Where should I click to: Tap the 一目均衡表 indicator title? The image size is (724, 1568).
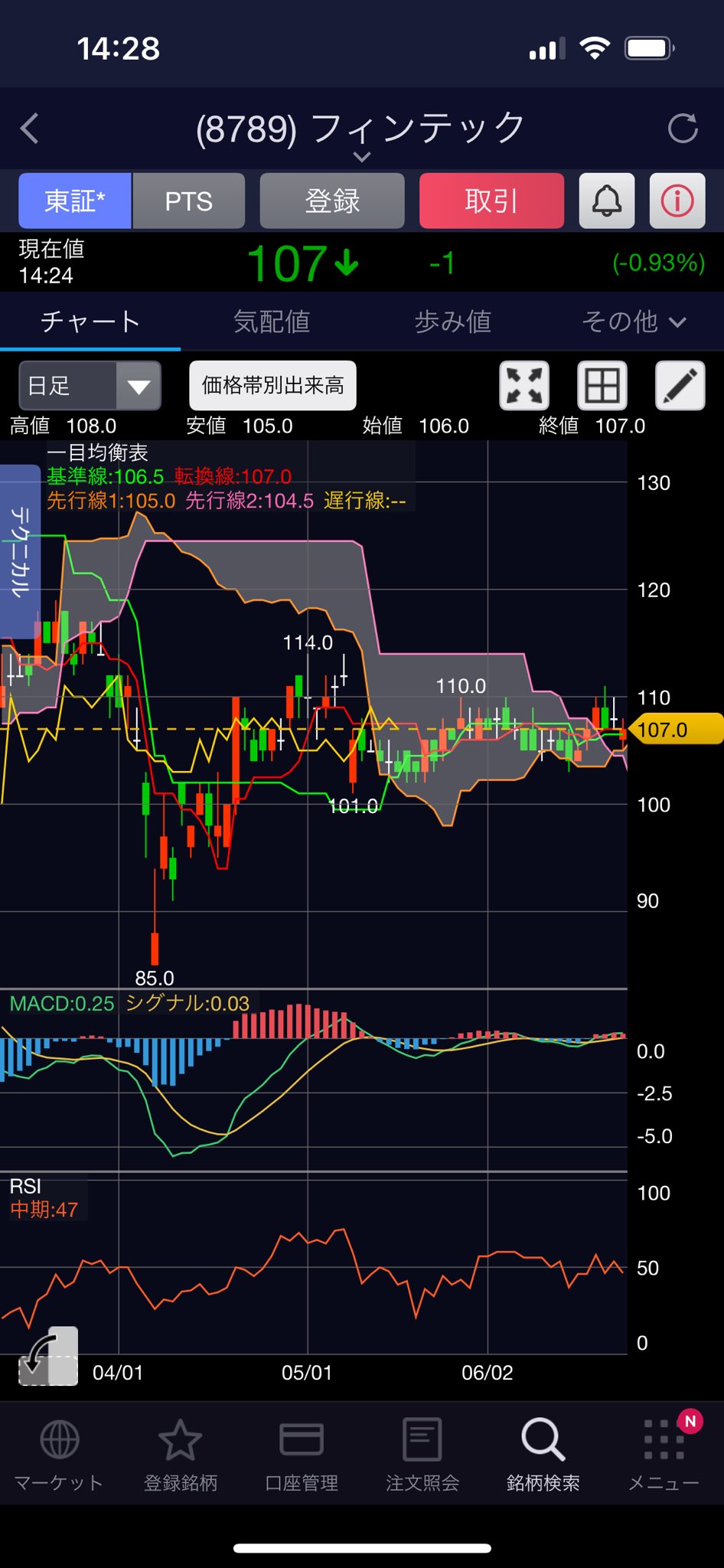pos(97,452)
